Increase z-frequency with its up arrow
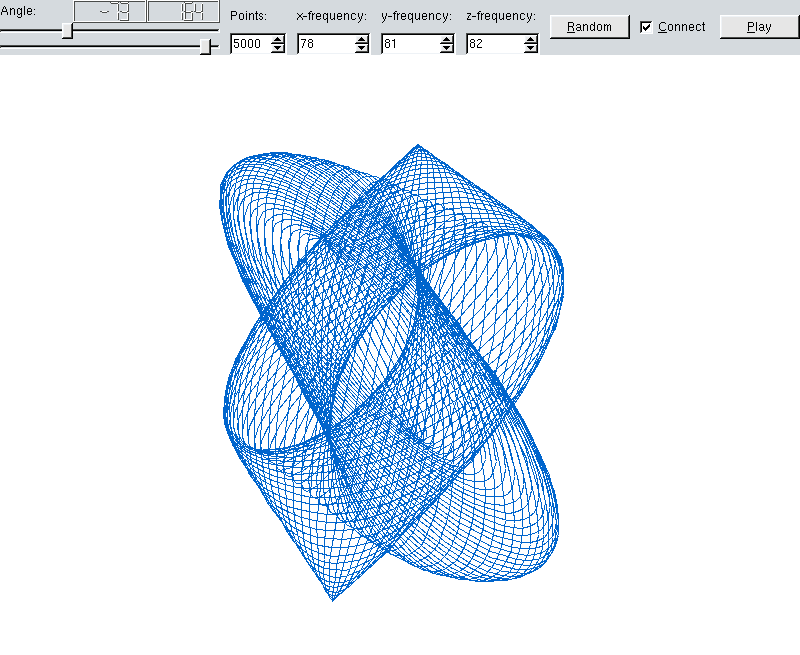Viewport: 800px width, 655px height. coord(531,39)
